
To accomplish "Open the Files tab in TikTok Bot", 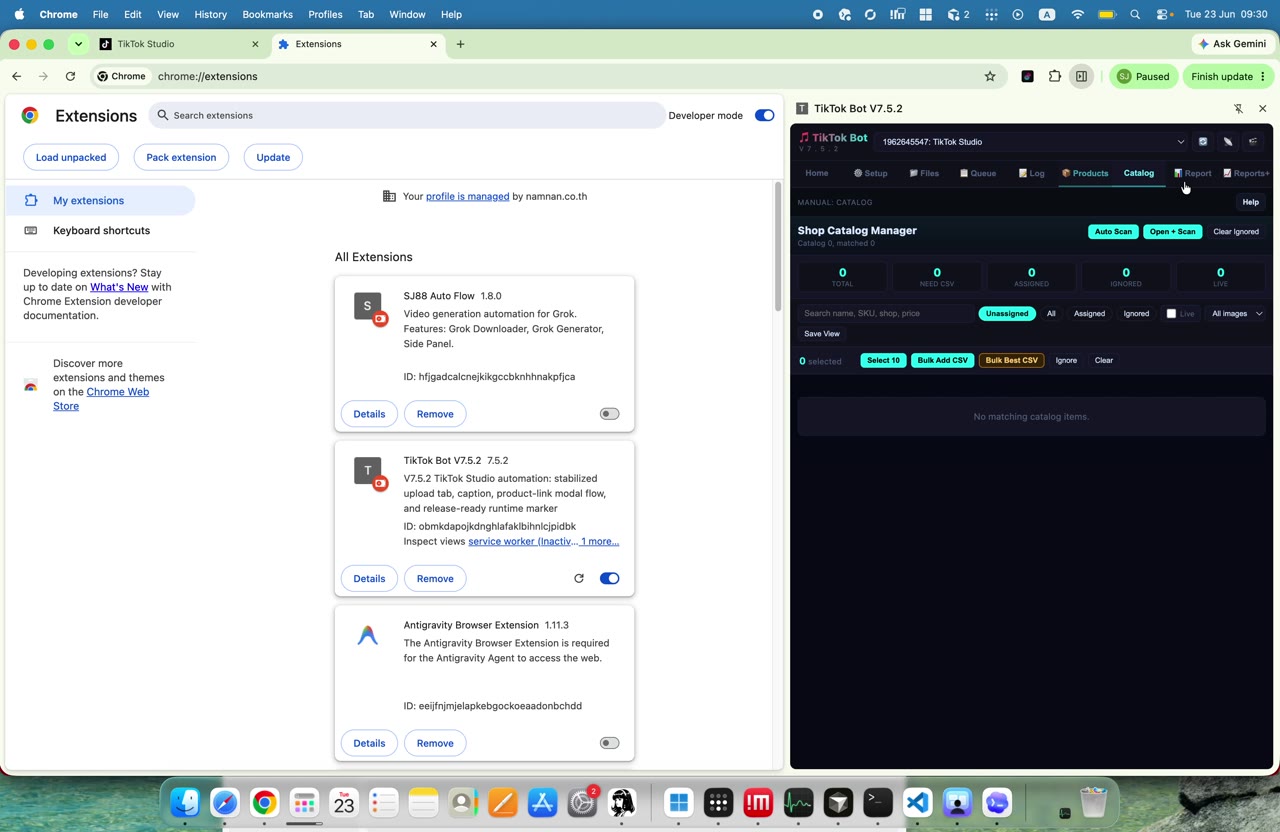I will [924, 173].
